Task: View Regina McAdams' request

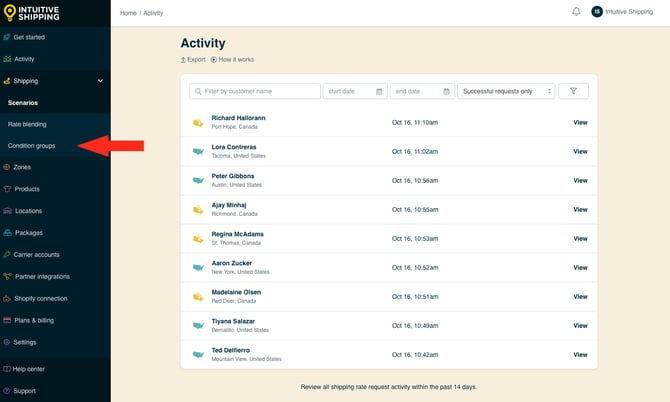Action: point(580,239)
